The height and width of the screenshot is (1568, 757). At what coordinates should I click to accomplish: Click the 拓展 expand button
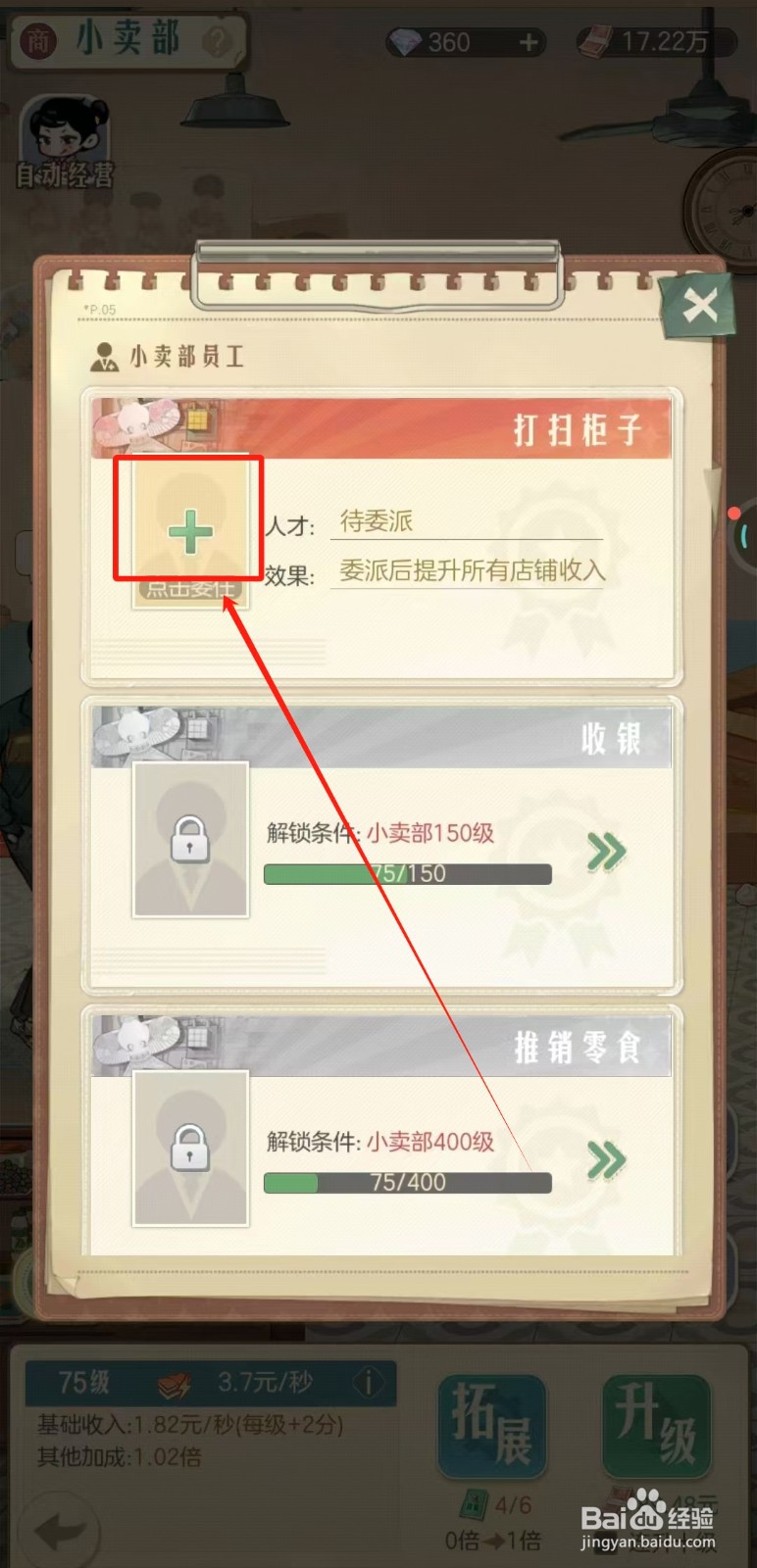(492, 1427)
